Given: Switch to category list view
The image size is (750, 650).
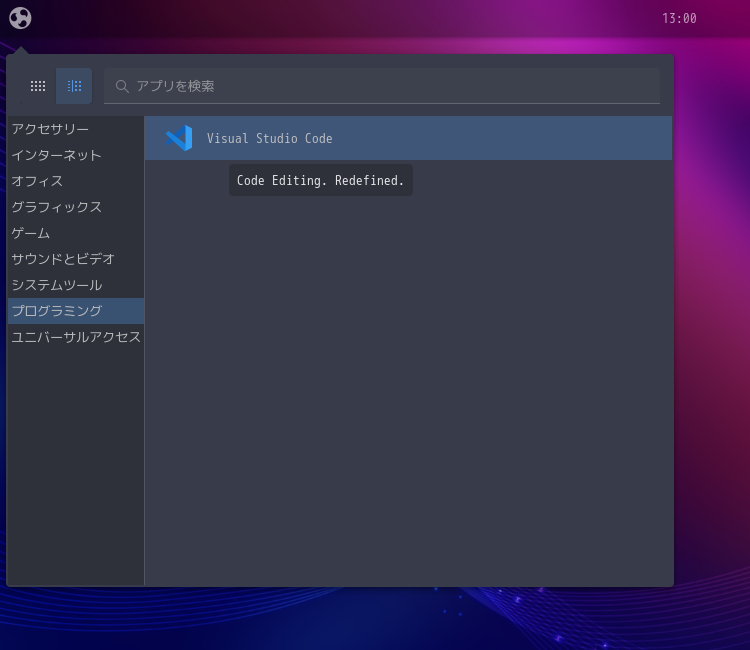Looking at the screenshot, I should click(x=74, y=86).
